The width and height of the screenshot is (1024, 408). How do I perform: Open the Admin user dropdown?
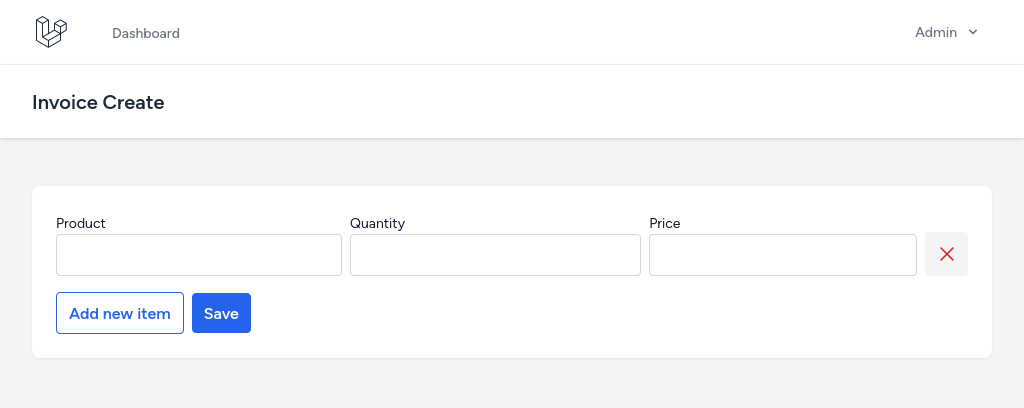pyautogui.click(x=946, y=32)
